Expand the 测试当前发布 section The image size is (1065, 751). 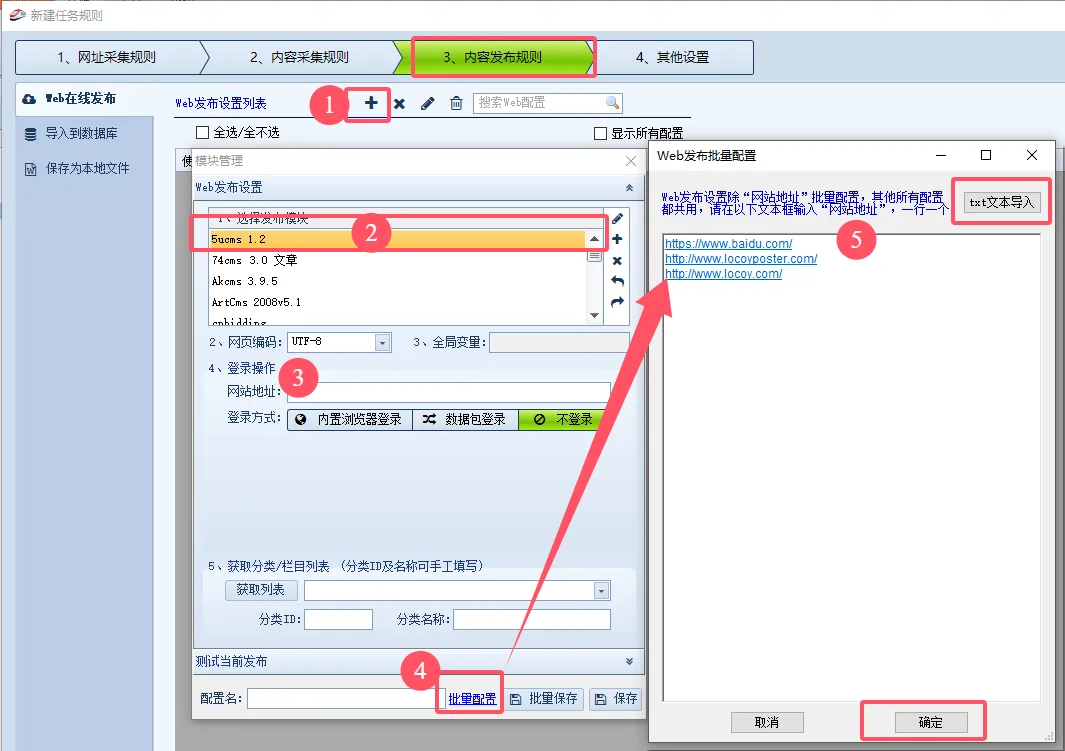pos(629,661)
